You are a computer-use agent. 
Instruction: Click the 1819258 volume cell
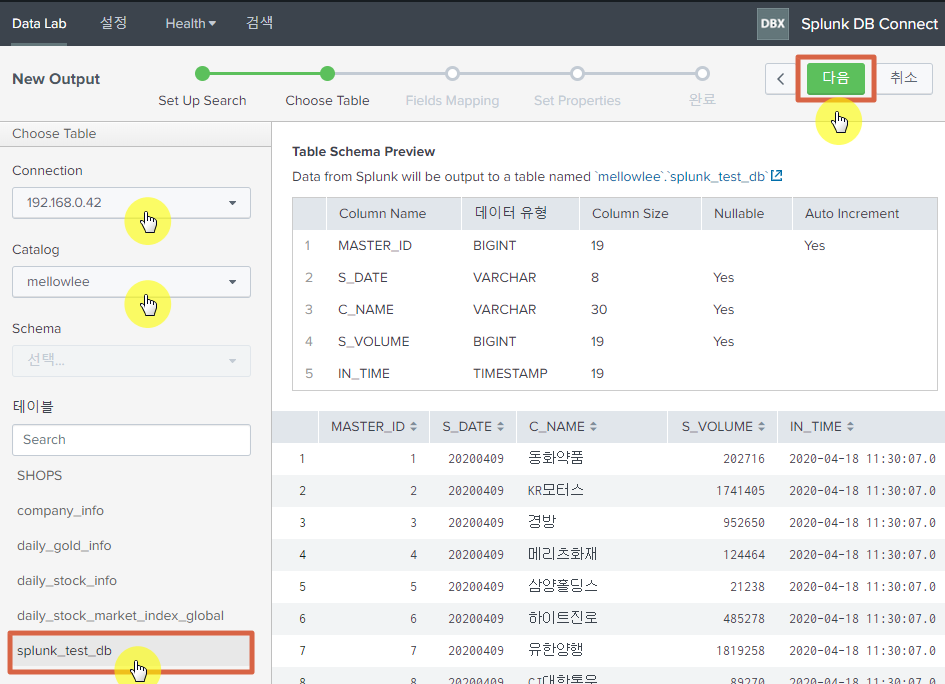pyautogui.click(x=740, y=650)
